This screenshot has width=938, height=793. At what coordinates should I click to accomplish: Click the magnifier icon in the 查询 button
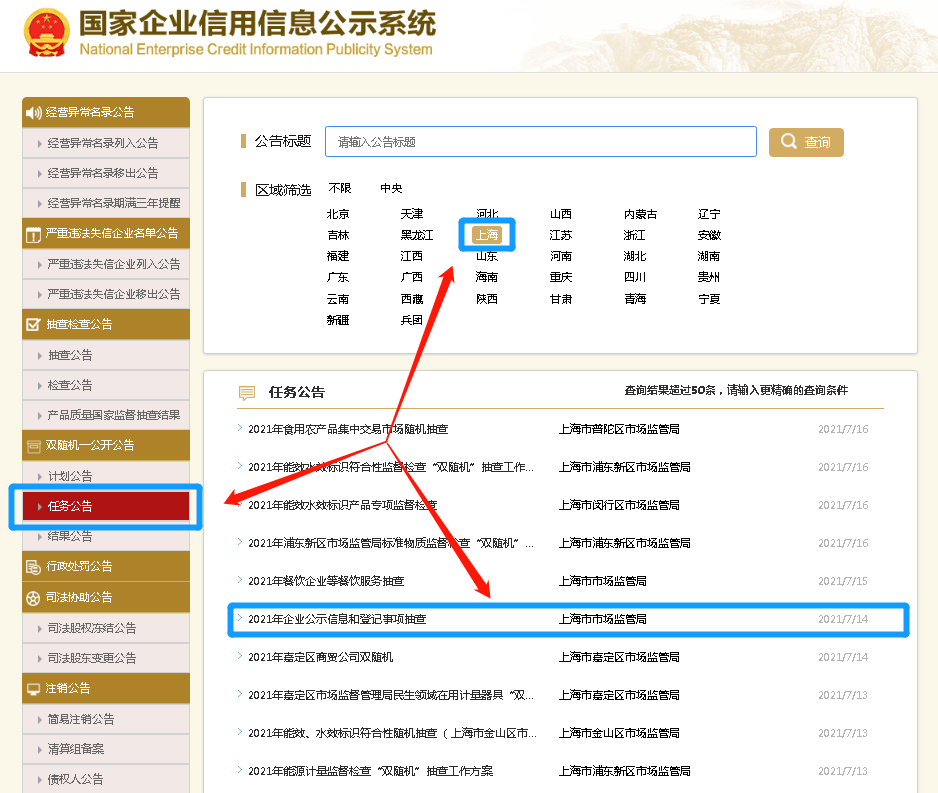coord(788,142)
